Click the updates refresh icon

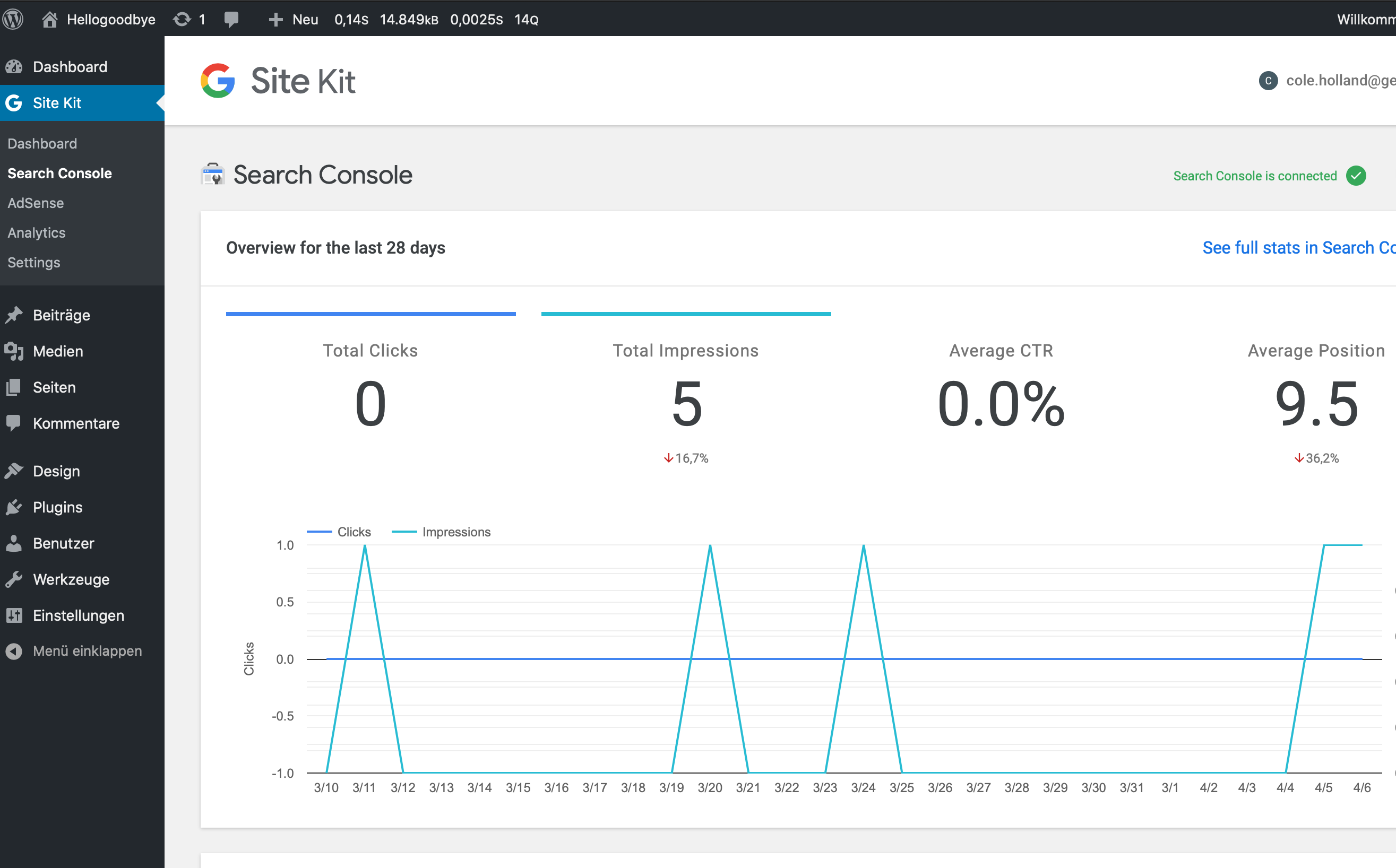(x=182, y=19)
